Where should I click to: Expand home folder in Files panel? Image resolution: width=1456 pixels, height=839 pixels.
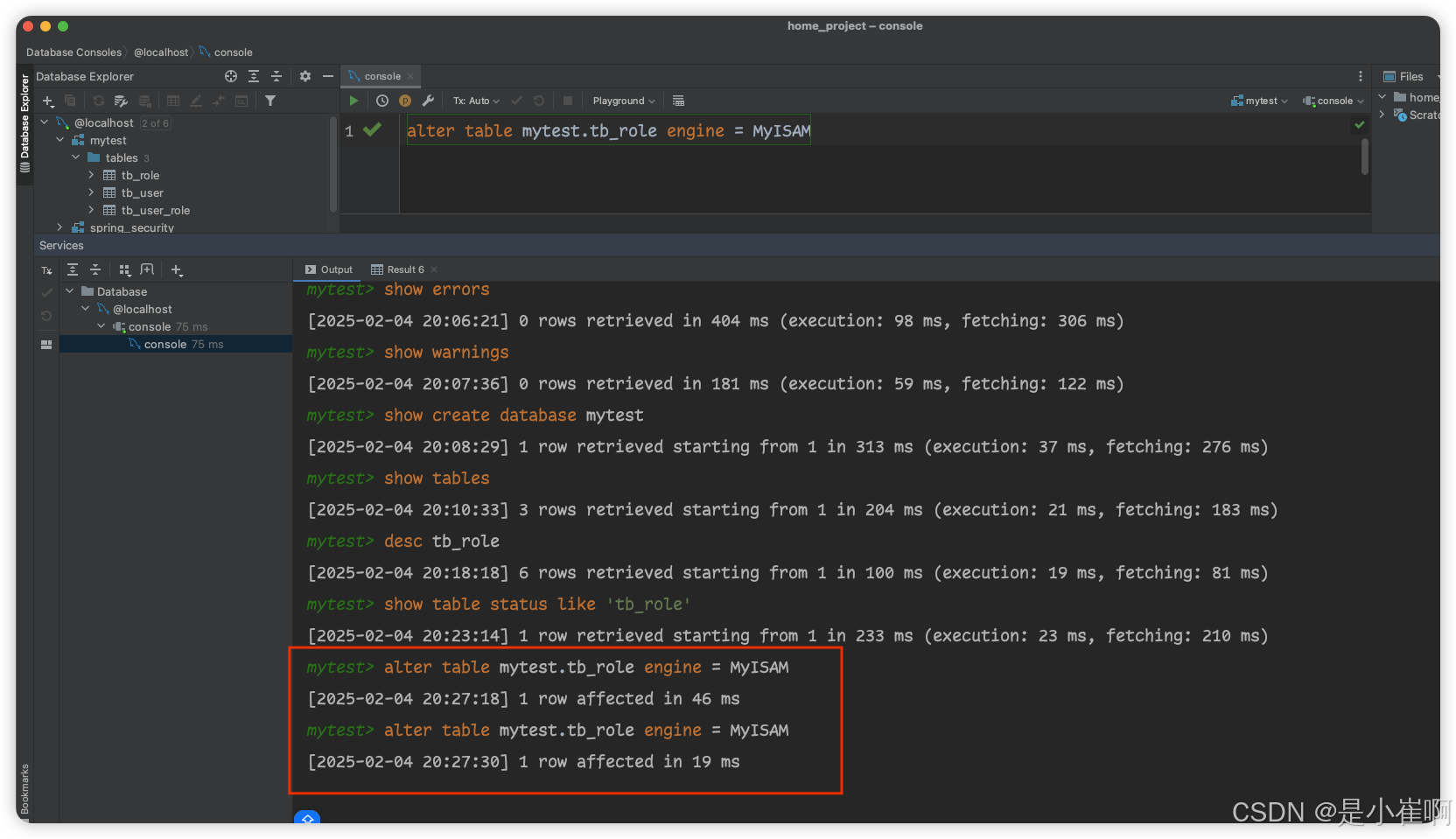(x=1382, y=97)
